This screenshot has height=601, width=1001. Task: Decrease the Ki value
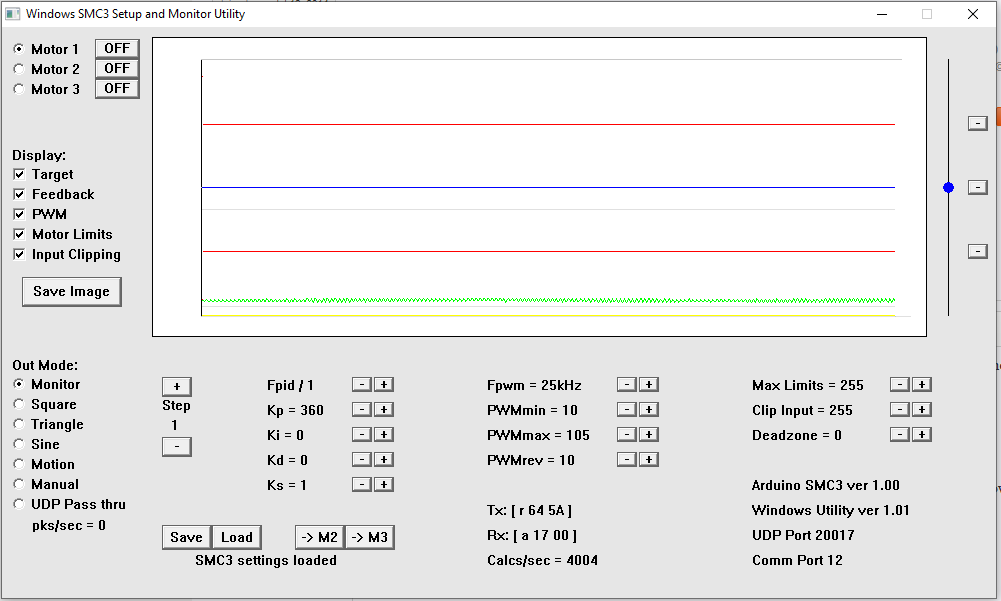361,434
